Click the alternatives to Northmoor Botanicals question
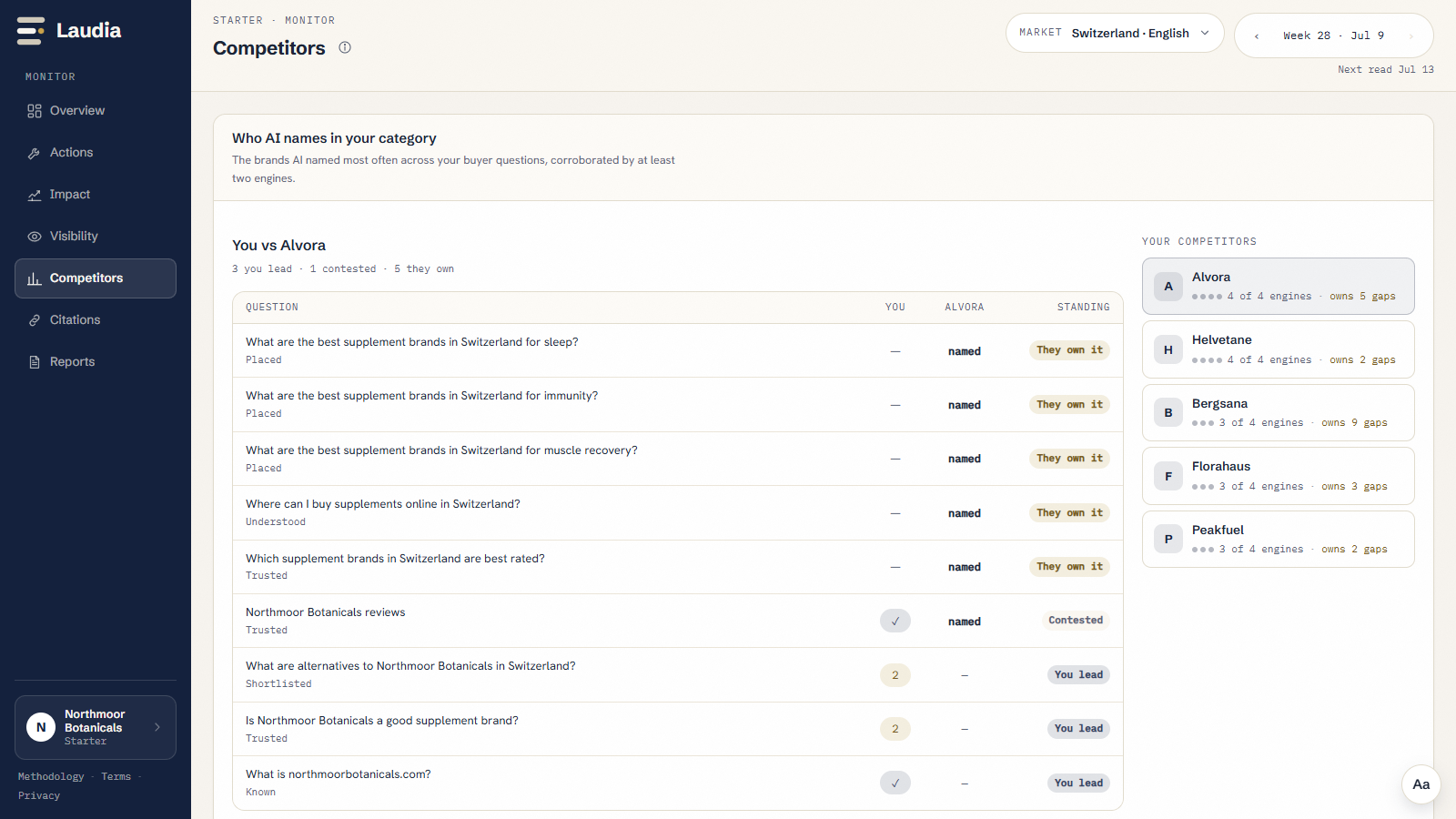The height and width of the screenshot is (819, 1456). tap(410, 666)
